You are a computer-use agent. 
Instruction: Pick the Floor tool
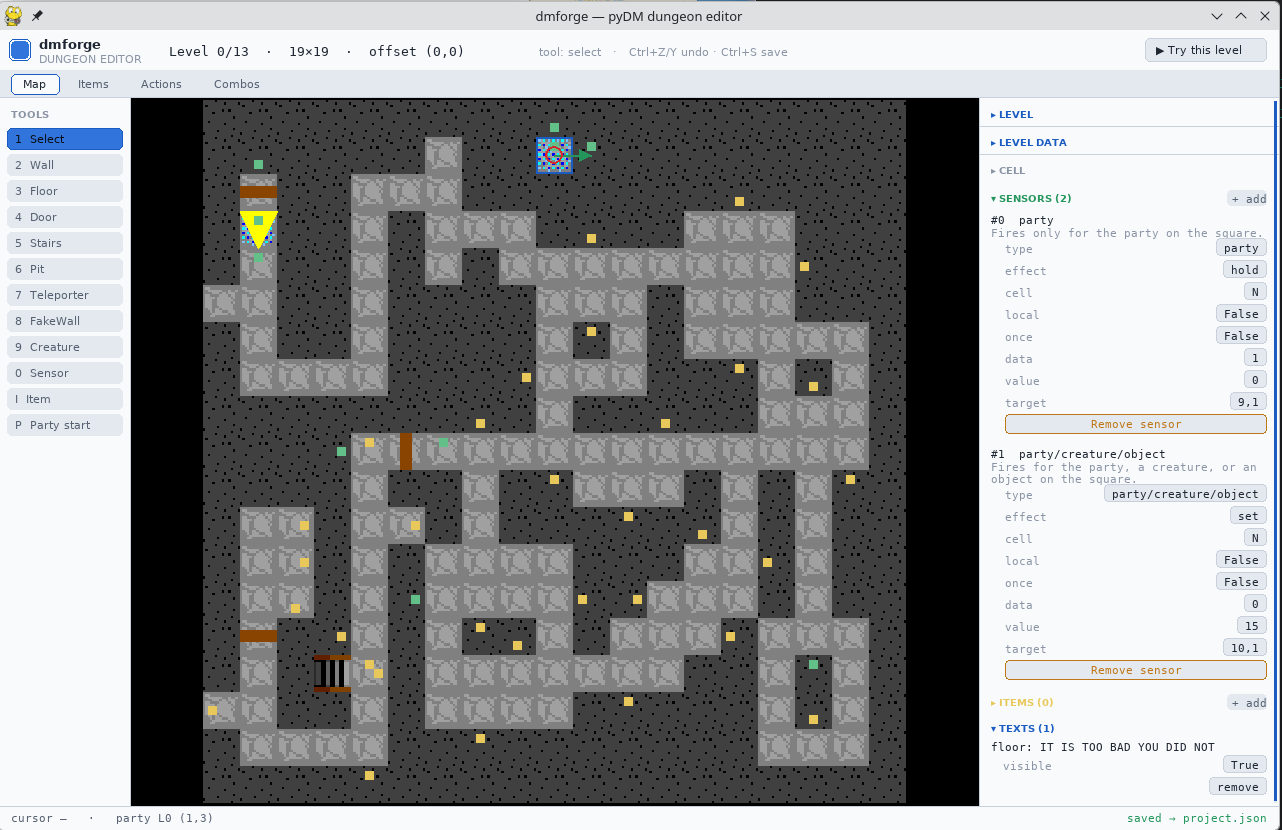click(65, 191)
